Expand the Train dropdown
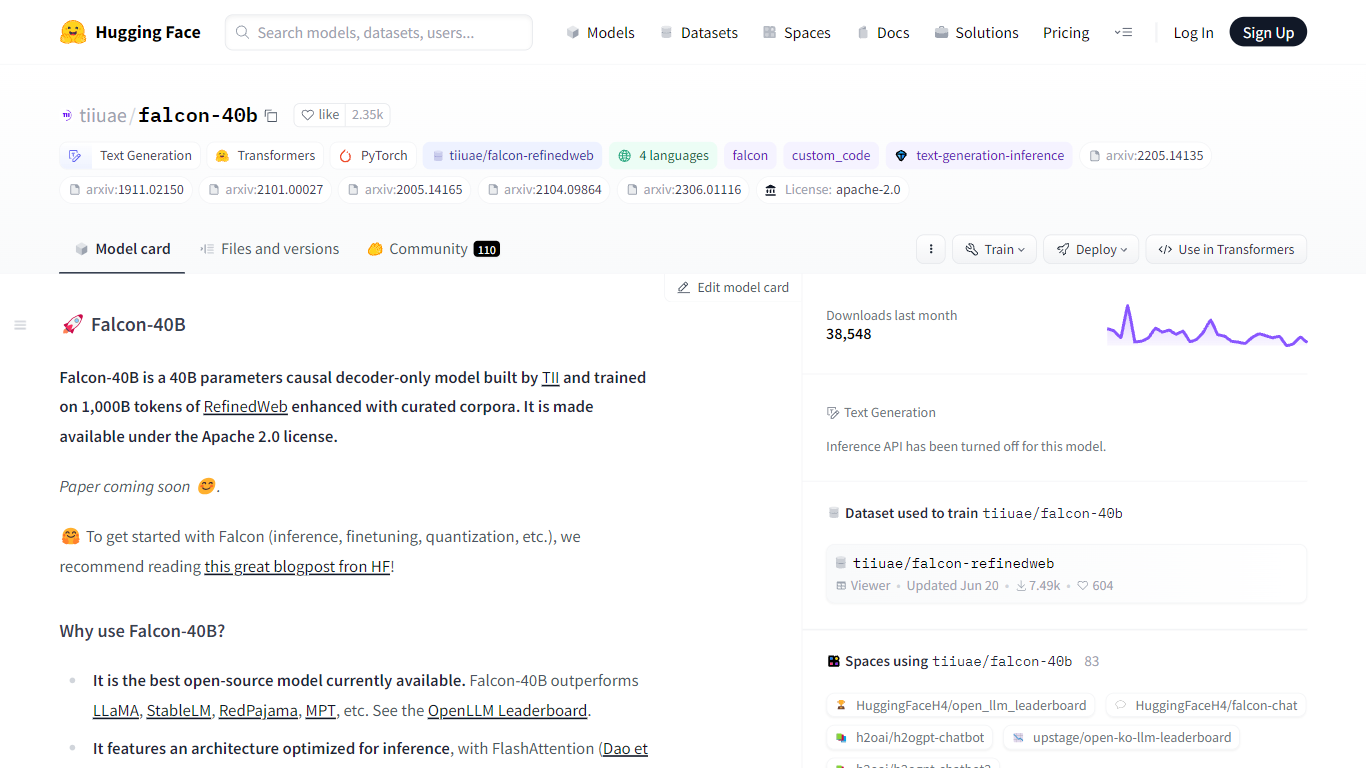The height and width of the screenshot is (768, 1366). (x=994, y=249)
